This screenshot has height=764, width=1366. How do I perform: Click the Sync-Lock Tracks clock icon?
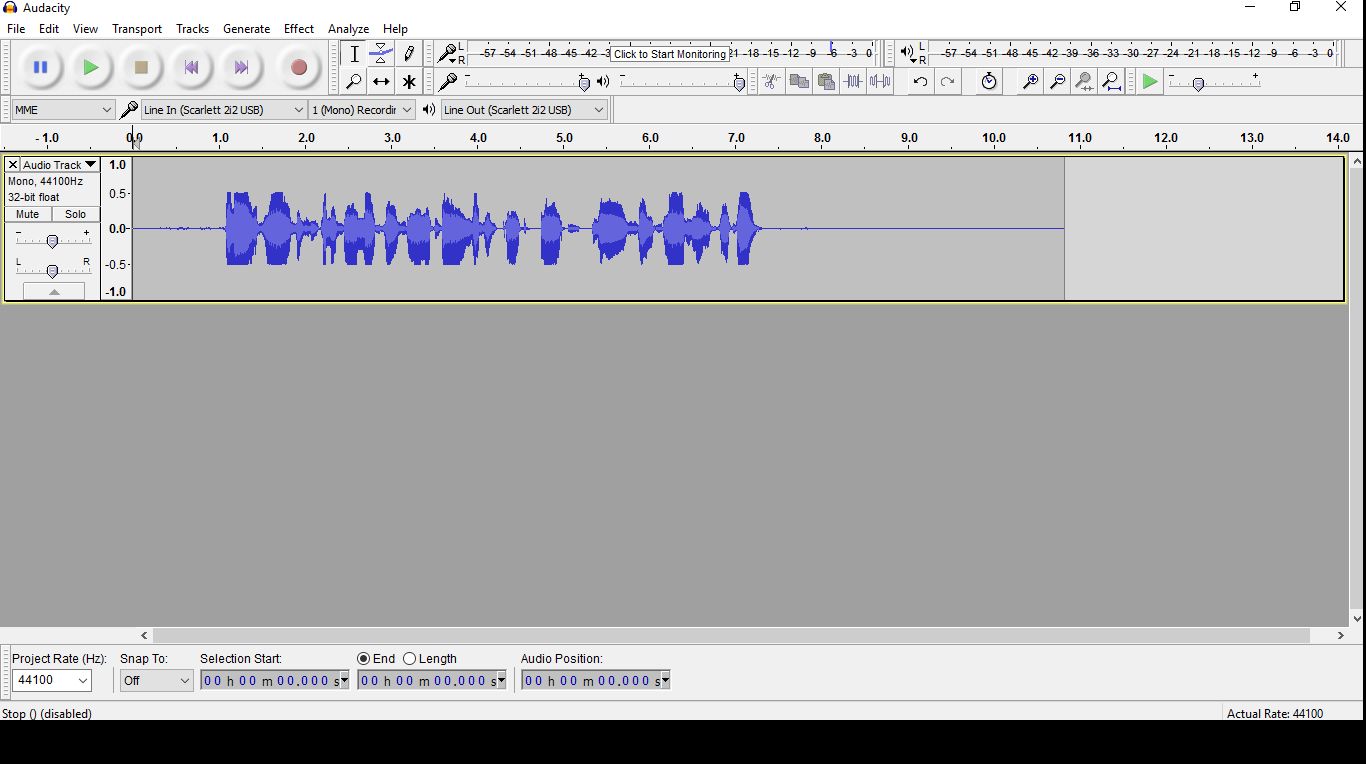(989, 82)
